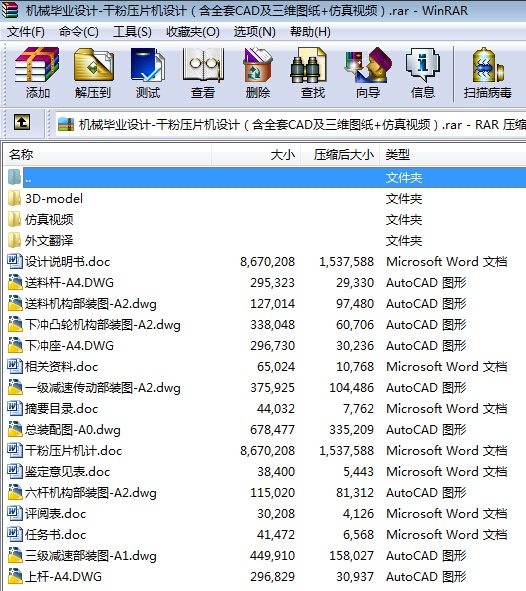Sort by 压缩后大小 column header

pos(340,155)
